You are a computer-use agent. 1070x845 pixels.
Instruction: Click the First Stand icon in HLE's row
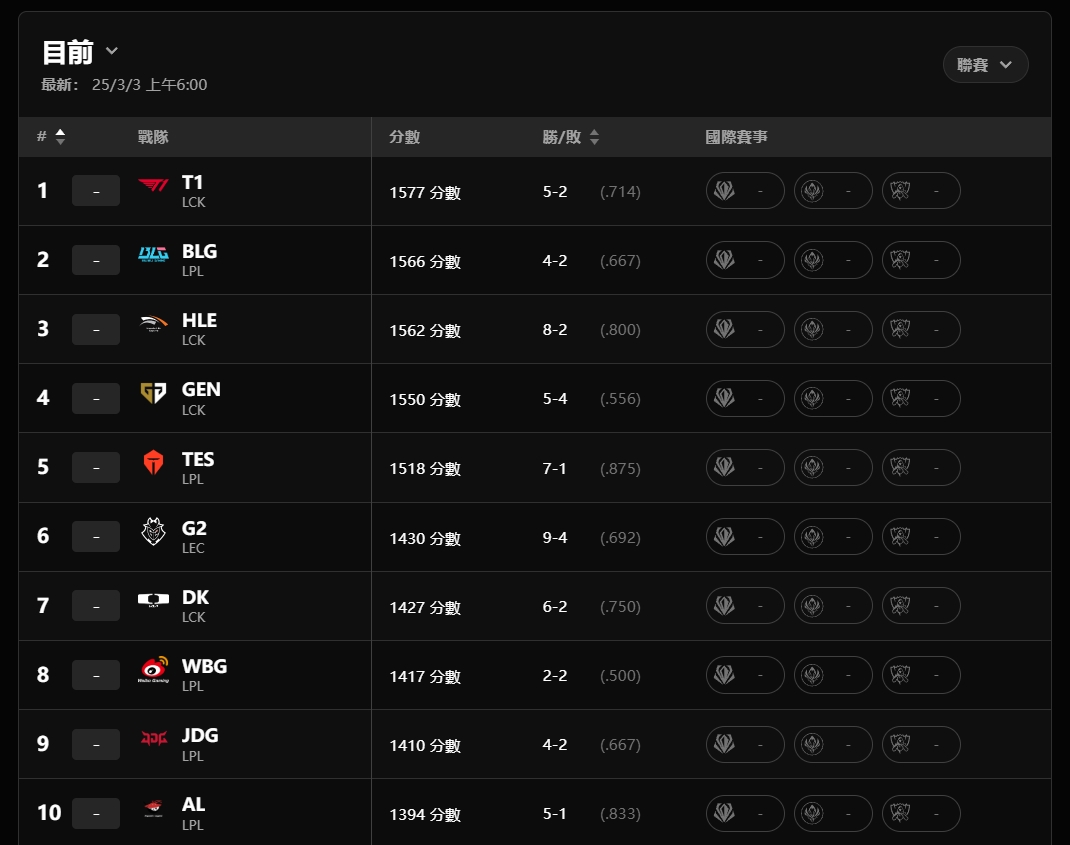pyautogui.click(x=725, y=329)
